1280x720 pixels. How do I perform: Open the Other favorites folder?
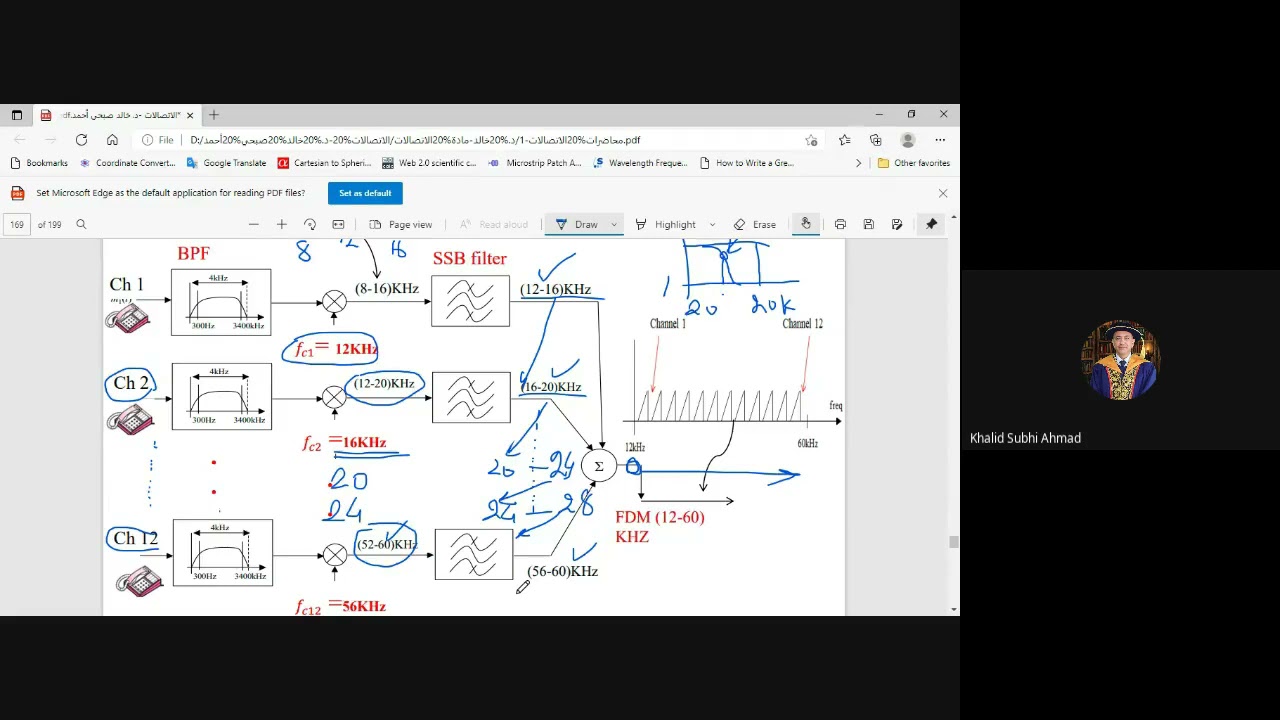[914, 163]
